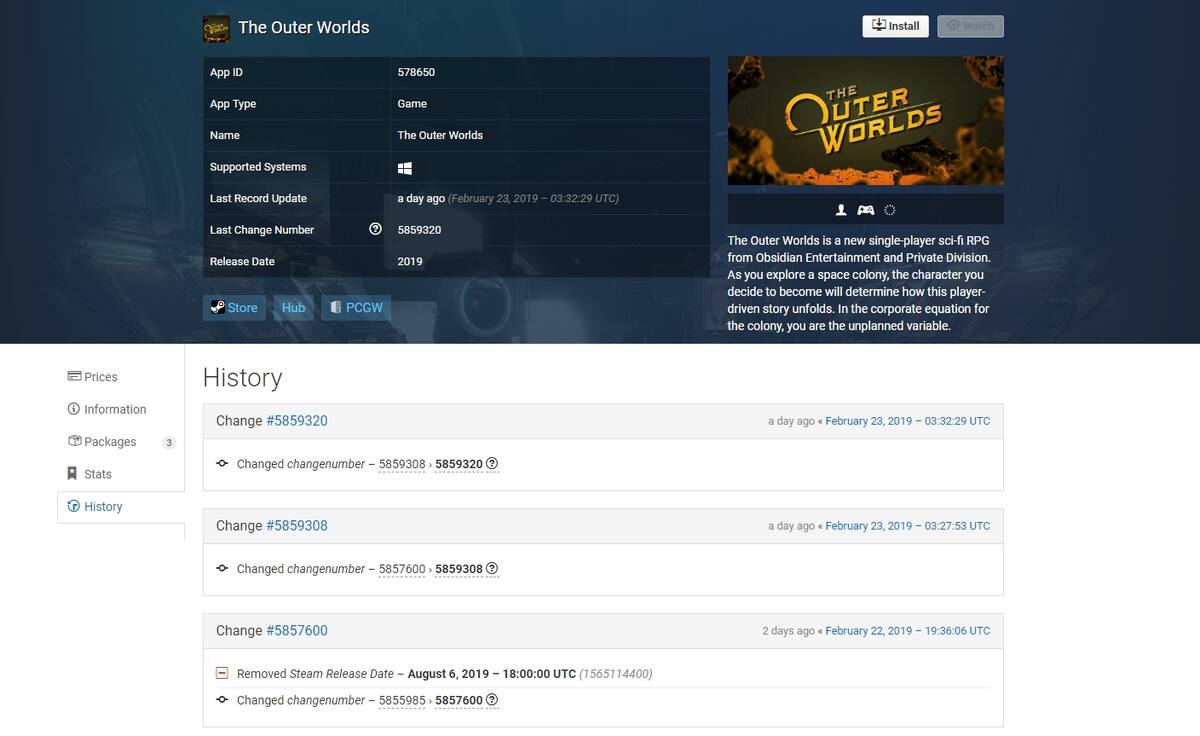Click the dotted circle icon under banner
Image resolution: width=1200 pixels, height=736 pixels.
(890, 210)
